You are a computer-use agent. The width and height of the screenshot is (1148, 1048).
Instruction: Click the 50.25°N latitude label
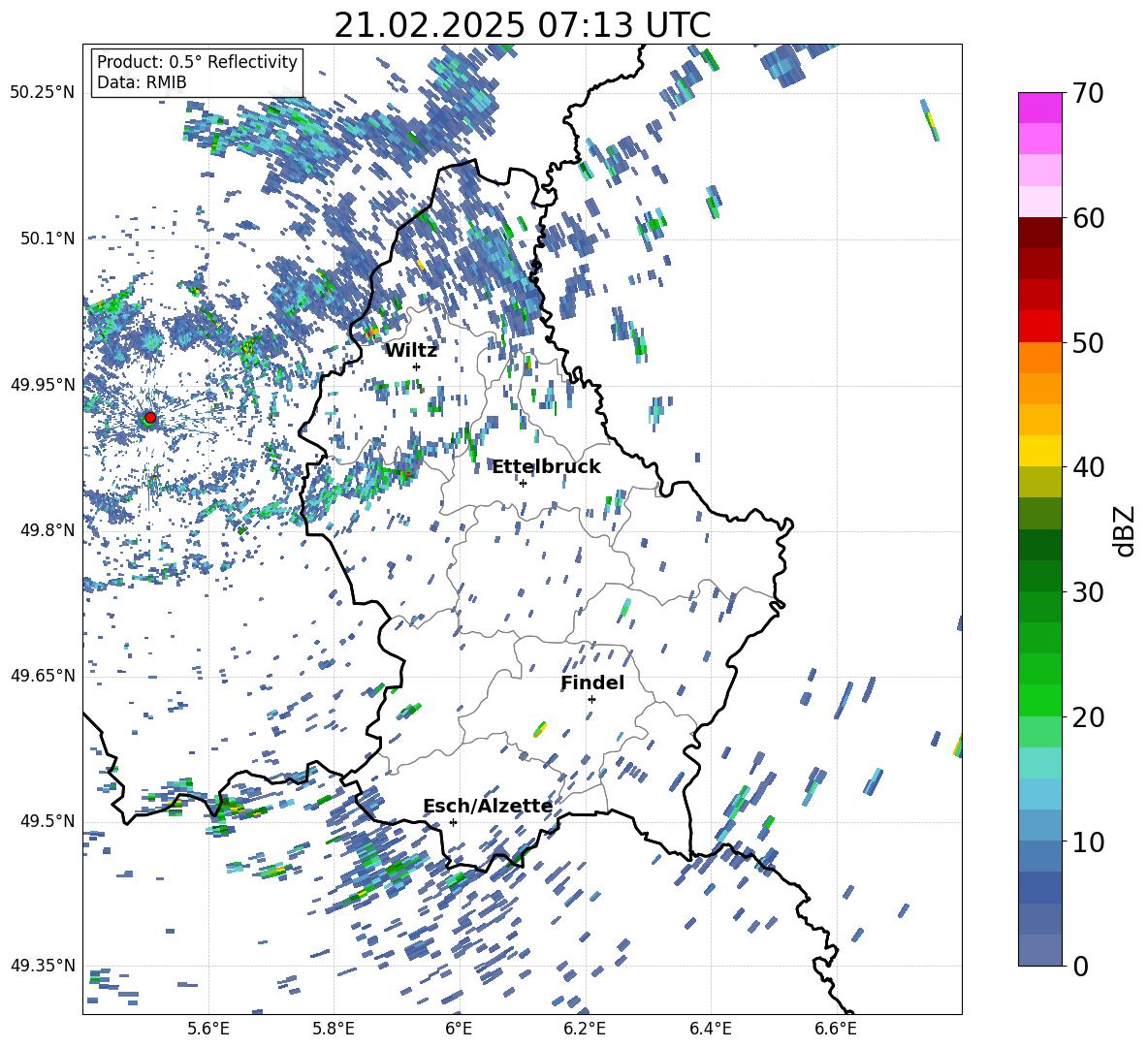click(x=43, y=93)
